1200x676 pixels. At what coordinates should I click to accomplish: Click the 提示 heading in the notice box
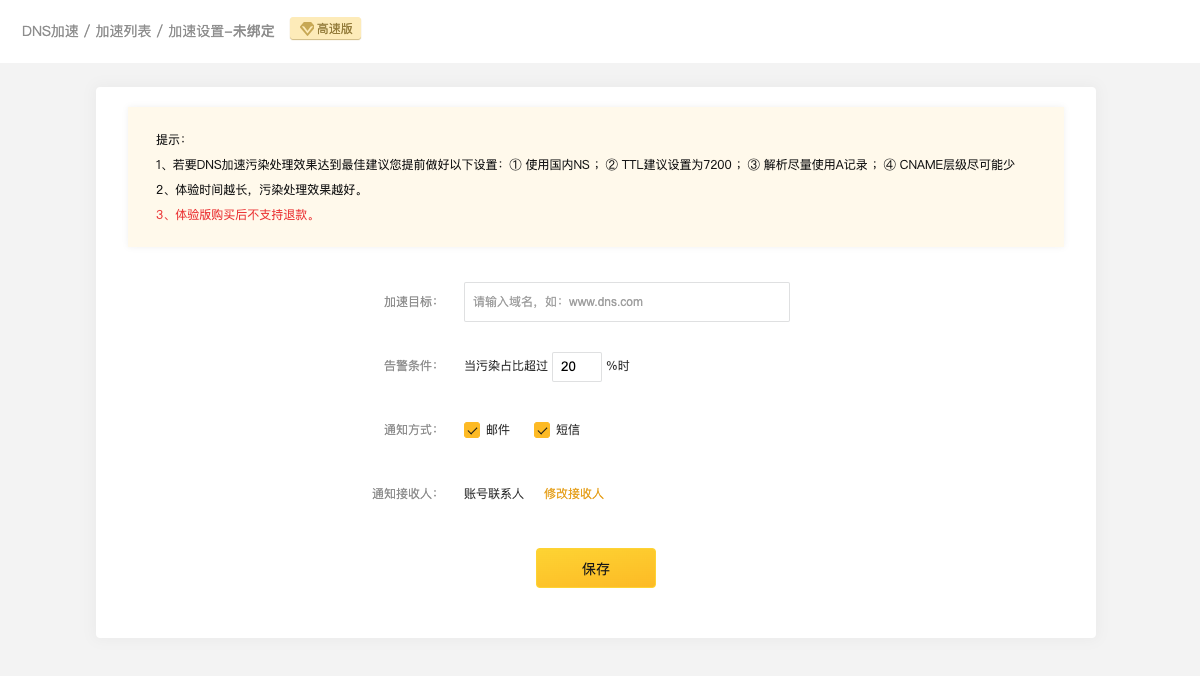point(170,140)
